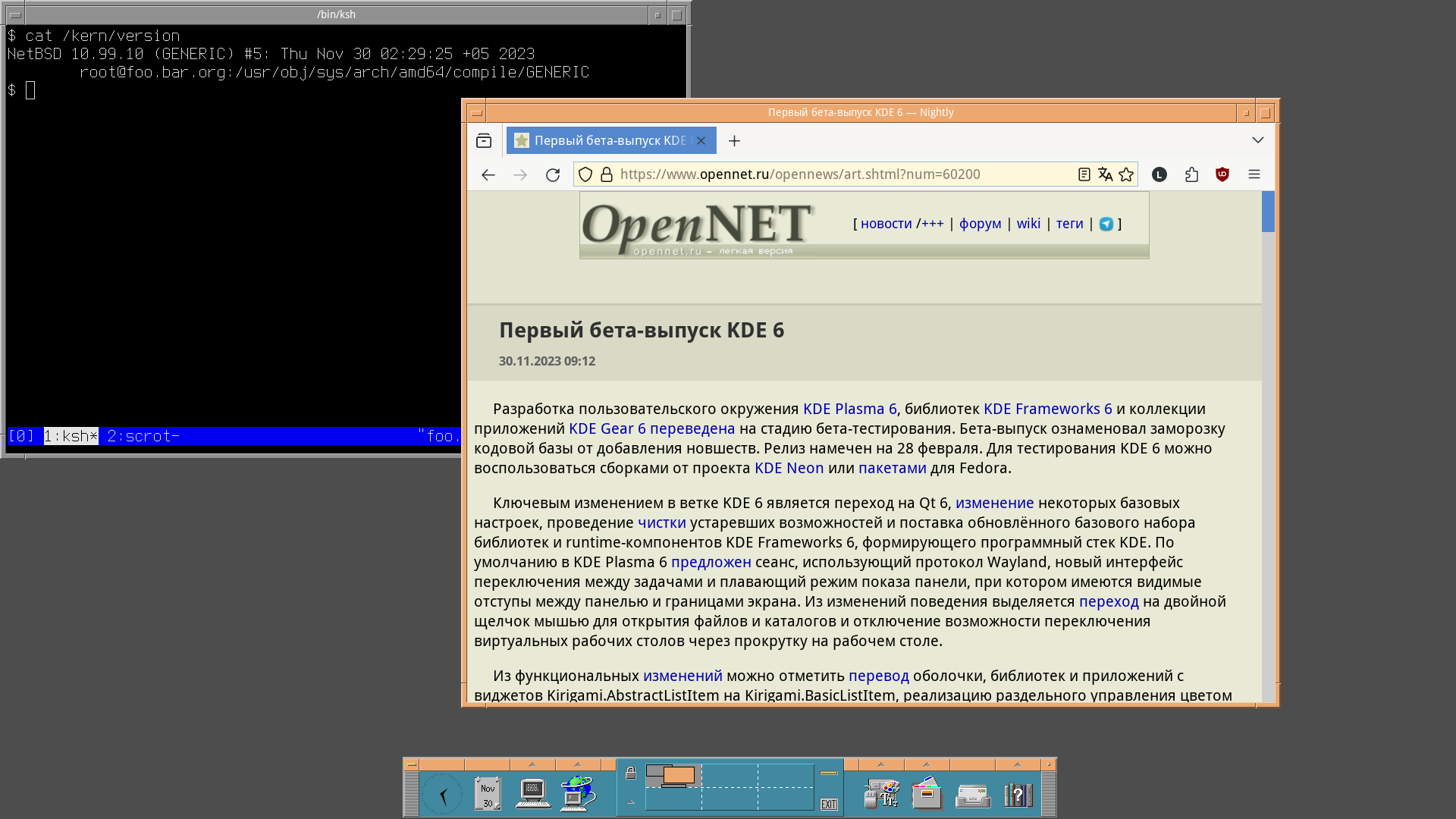Open the Extensions puzzle-piece menu

[x=1191, y=175]
